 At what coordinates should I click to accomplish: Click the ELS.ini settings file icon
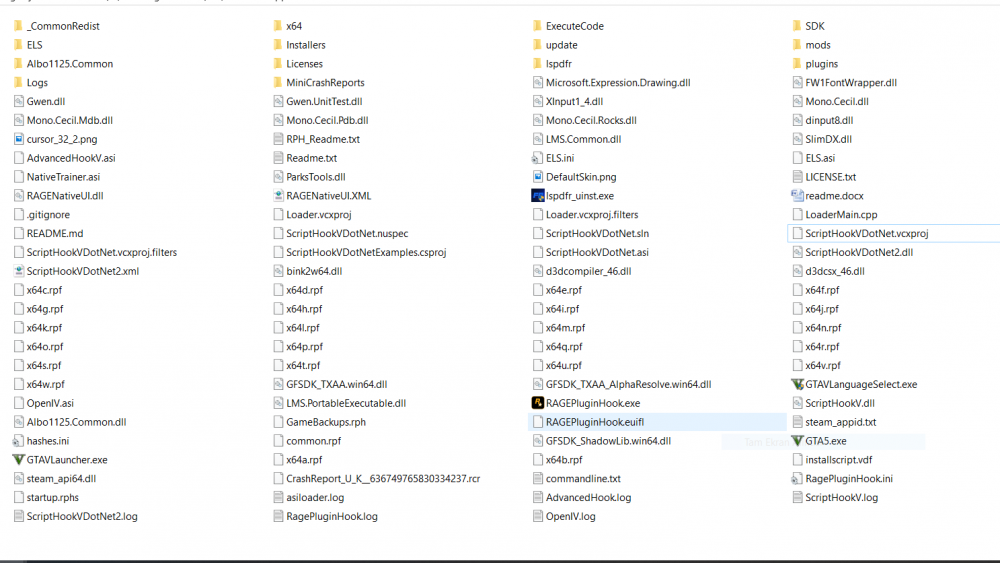[x=537, y=158]
